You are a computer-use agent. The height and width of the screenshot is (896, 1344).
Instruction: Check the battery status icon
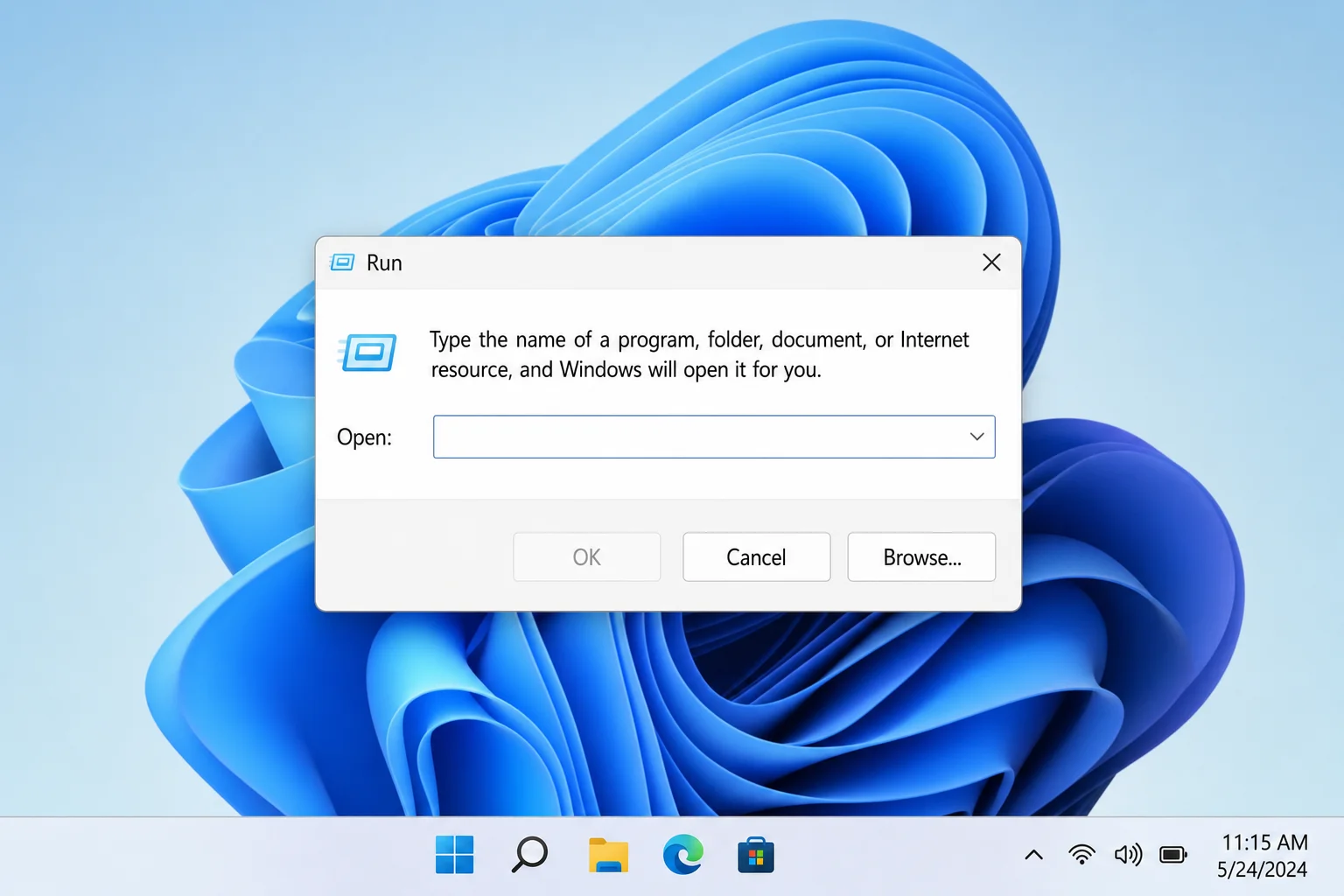click(x=1173, y=855)
